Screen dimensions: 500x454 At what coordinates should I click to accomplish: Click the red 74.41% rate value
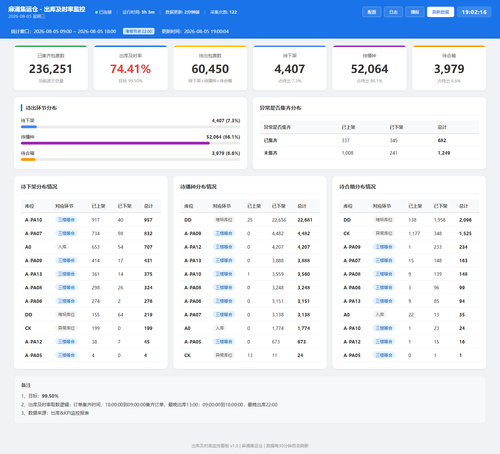coord(130,69)
